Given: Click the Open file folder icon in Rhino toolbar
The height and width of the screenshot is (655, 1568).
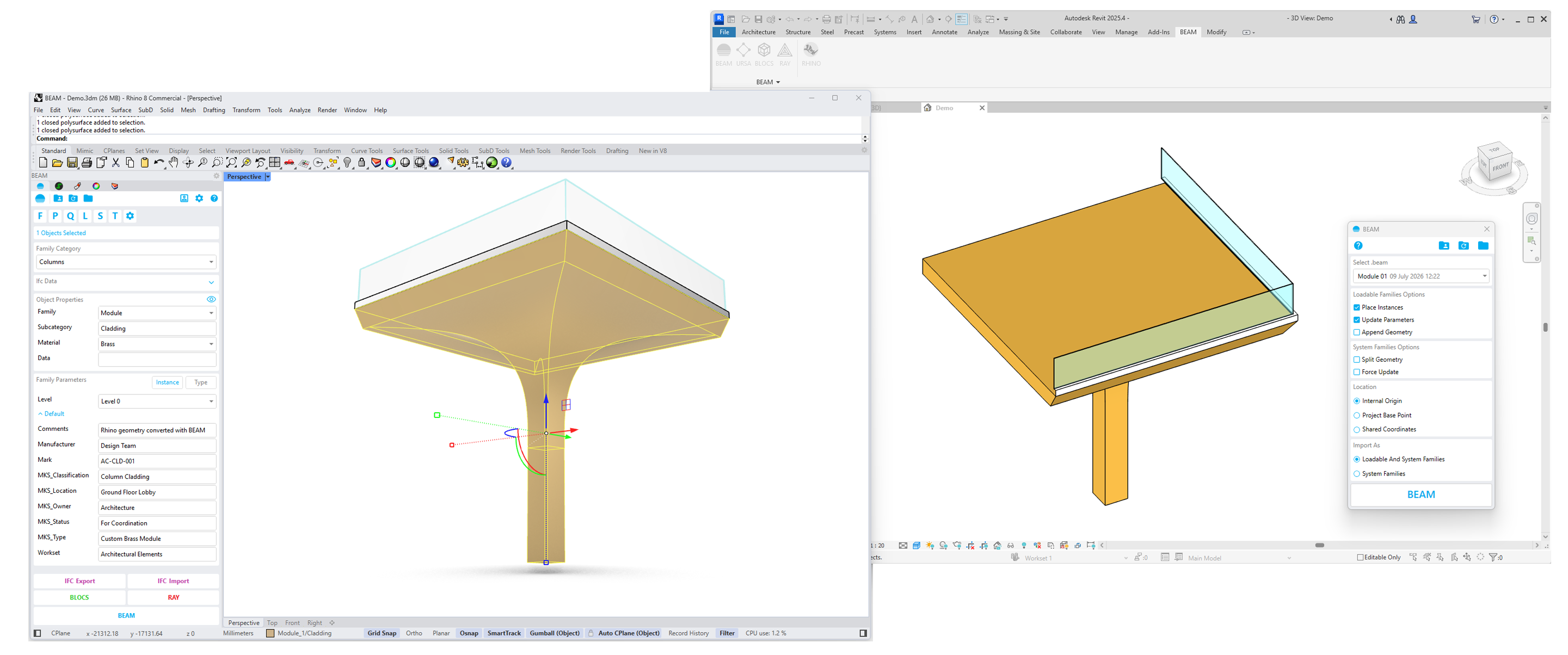Looking at the screenshot, I should pyautogui.click(x=57, y=162).
